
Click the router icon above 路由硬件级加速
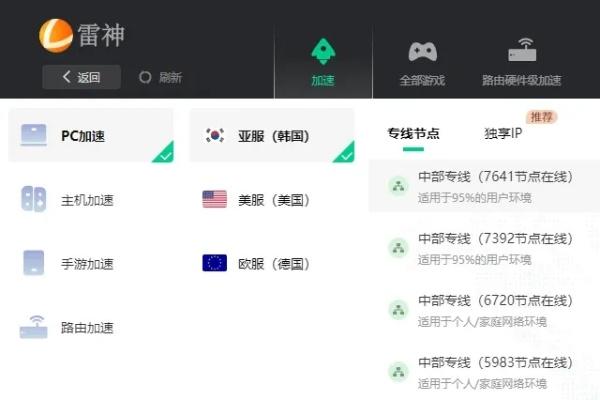tap(522, 50)
